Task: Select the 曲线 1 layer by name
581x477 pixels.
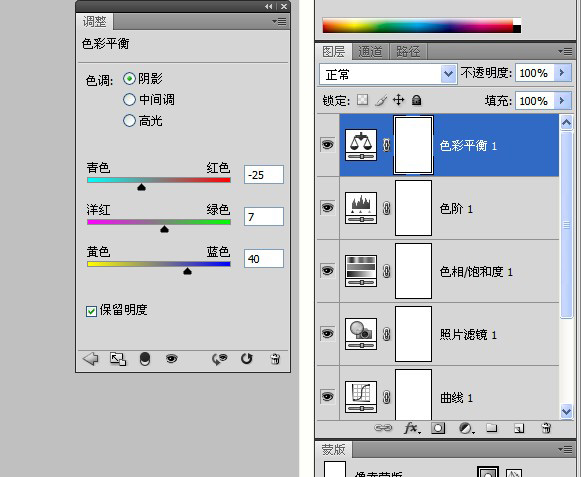Action: click(x=456, y=398)
